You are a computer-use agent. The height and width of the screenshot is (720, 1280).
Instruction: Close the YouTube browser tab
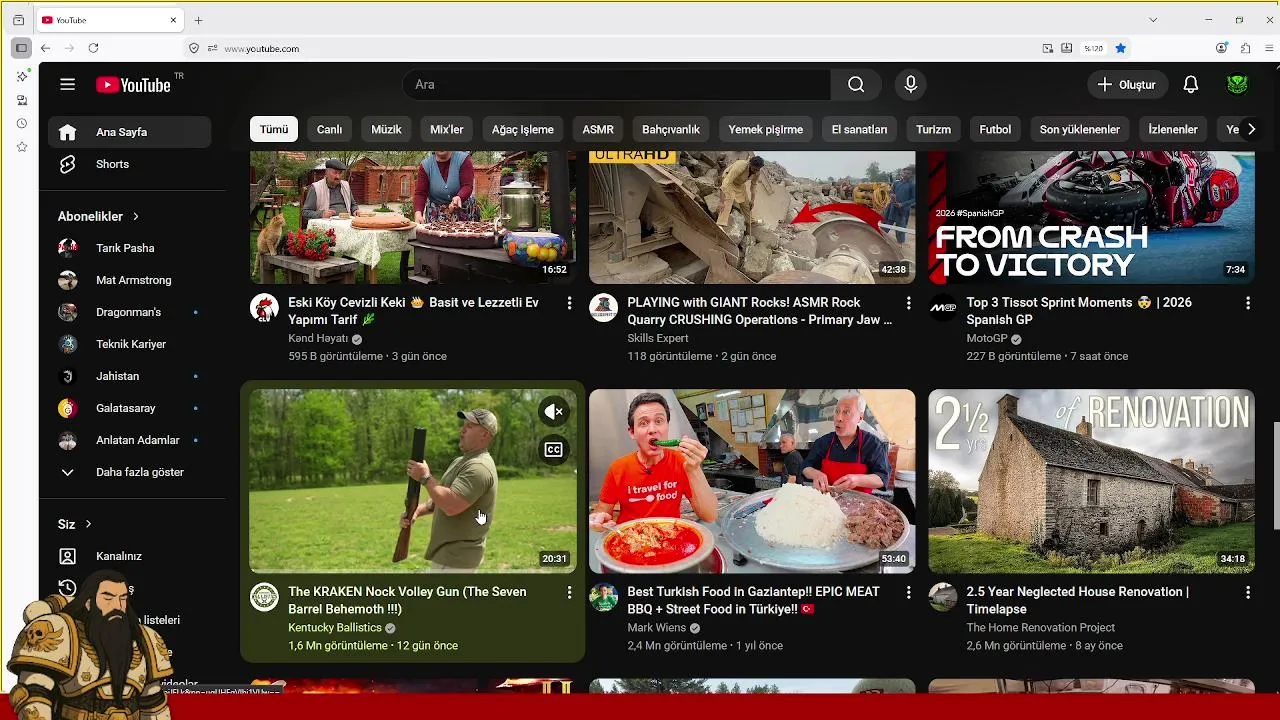[x=173, y=20]
